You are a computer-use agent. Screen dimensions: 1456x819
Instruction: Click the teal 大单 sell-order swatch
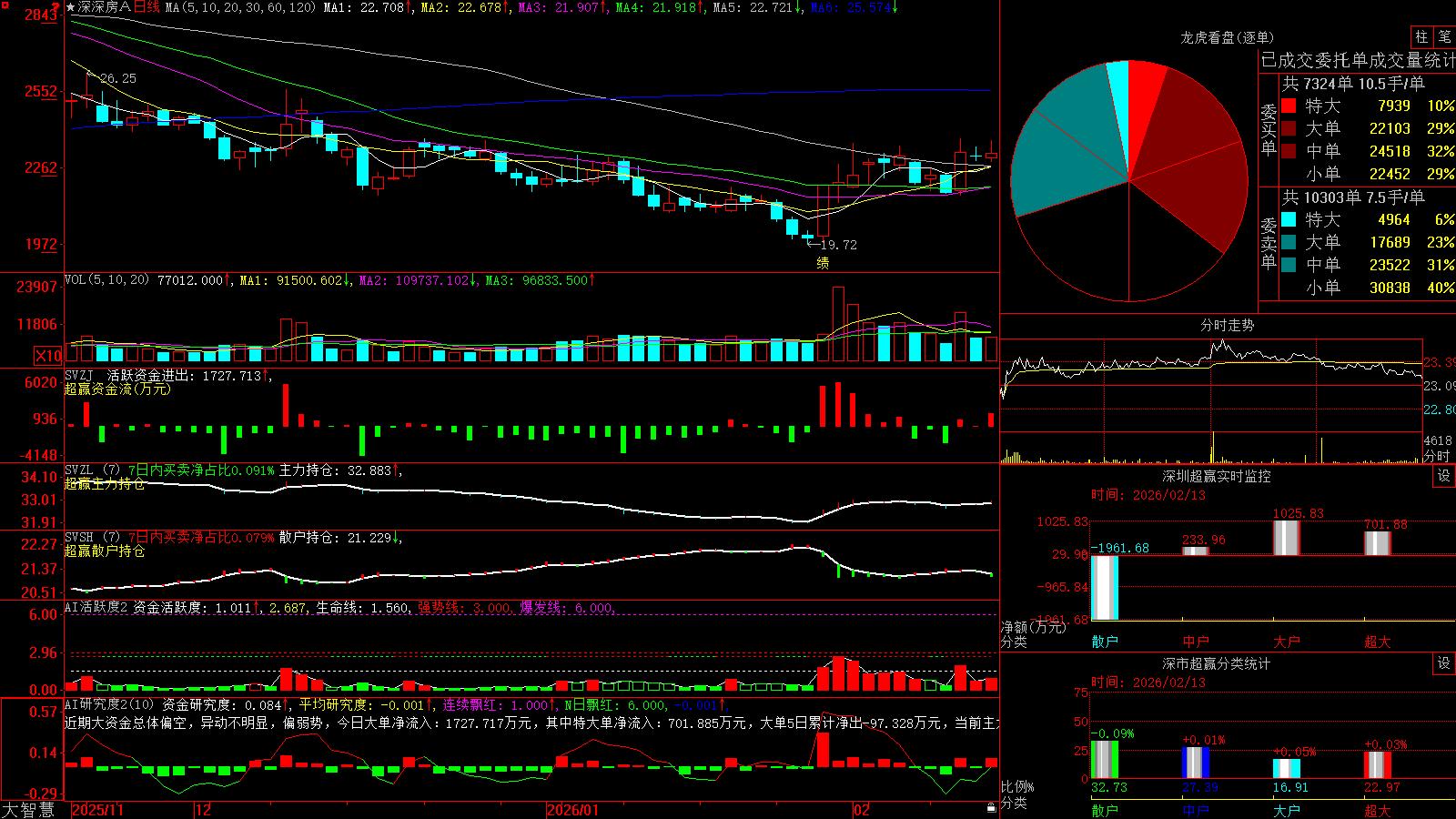(1289, 242)
